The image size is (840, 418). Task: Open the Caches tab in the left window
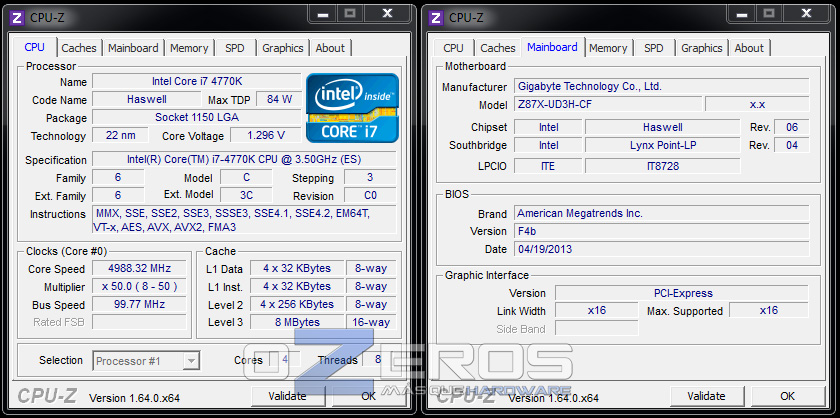click(79, 48)
